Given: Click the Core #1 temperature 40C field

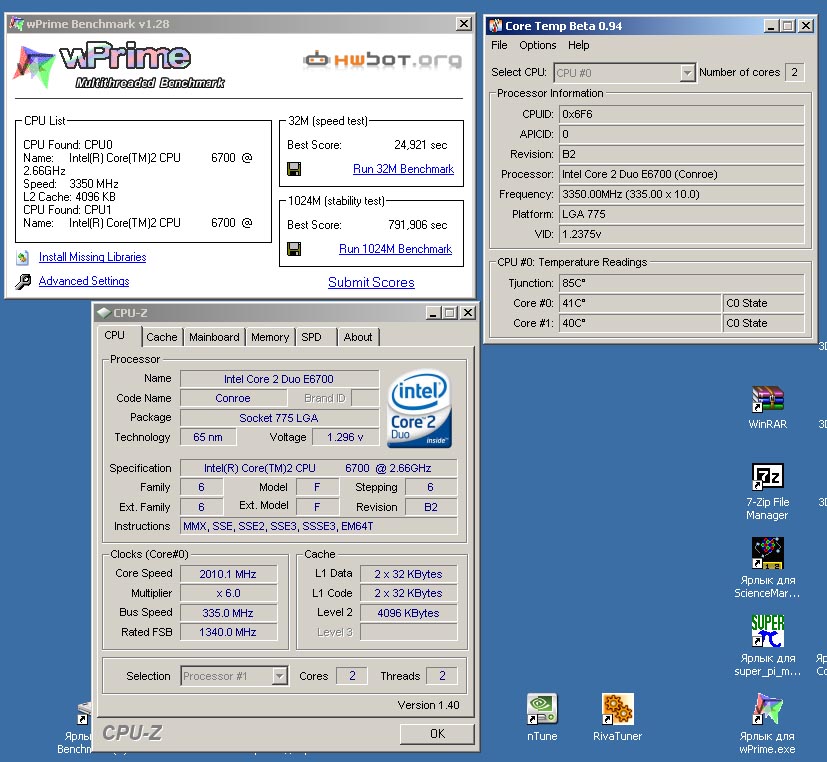Looking at the screenshot, I should click(640, 323).
